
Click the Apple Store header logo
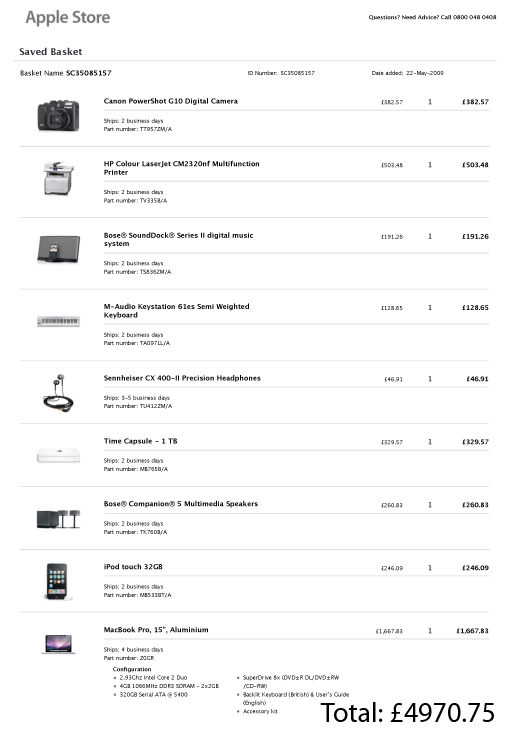coord(68,18)
